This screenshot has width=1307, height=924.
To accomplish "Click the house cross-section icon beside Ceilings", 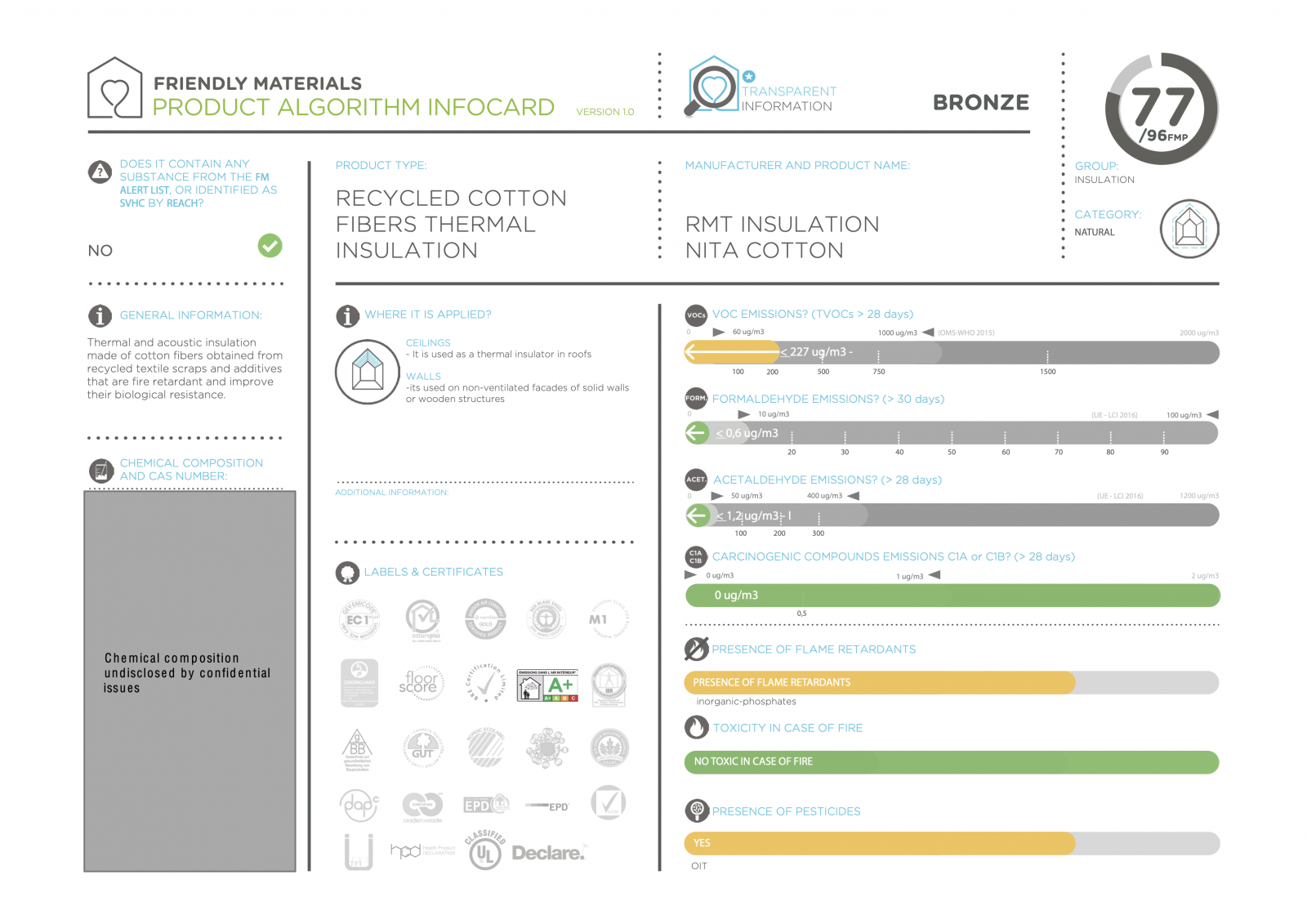I will pos(368,372).
